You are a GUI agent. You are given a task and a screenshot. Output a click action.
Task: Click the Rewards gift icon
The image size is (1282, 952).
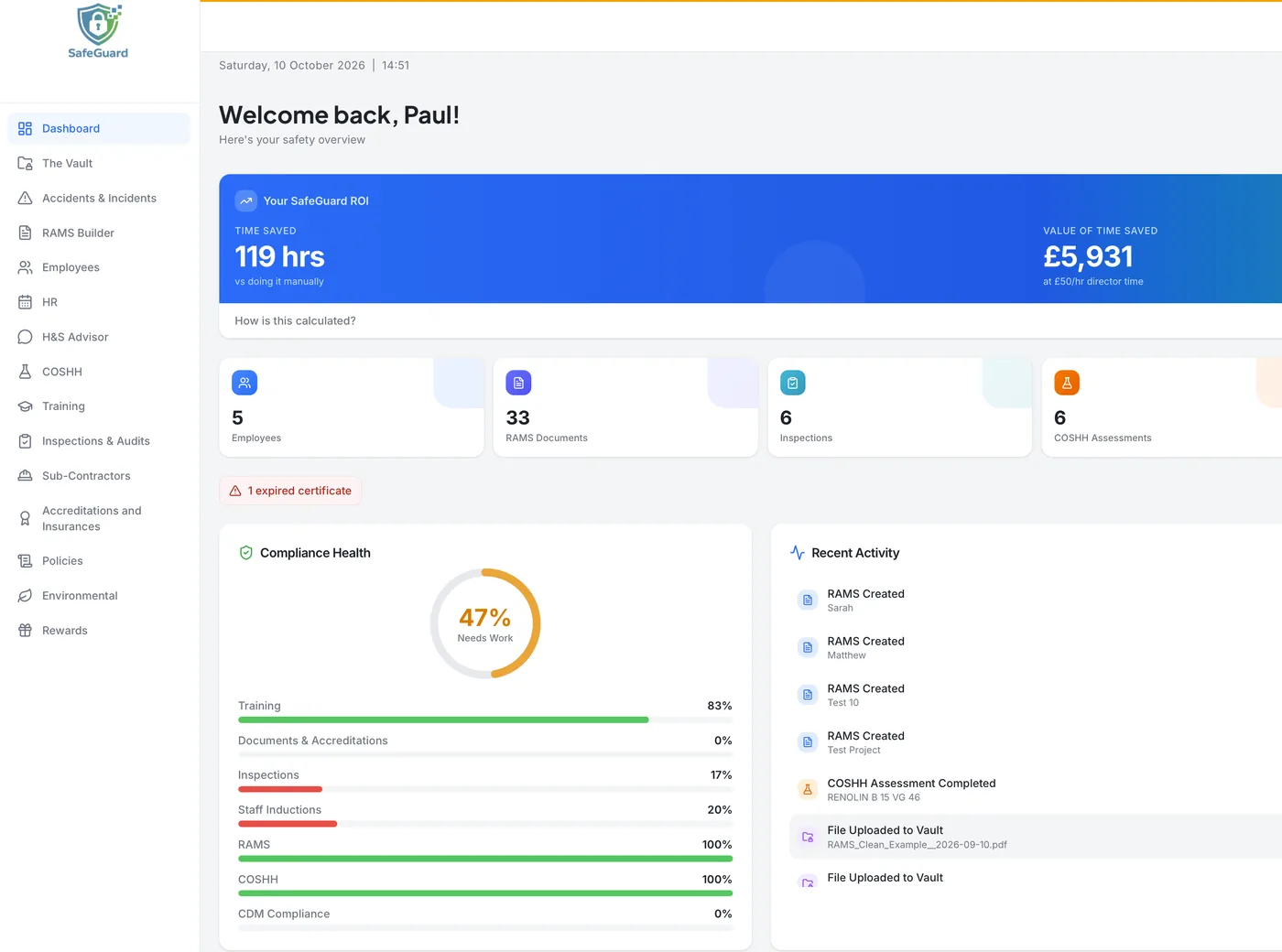pyautogui.click(x=26, y=632)
